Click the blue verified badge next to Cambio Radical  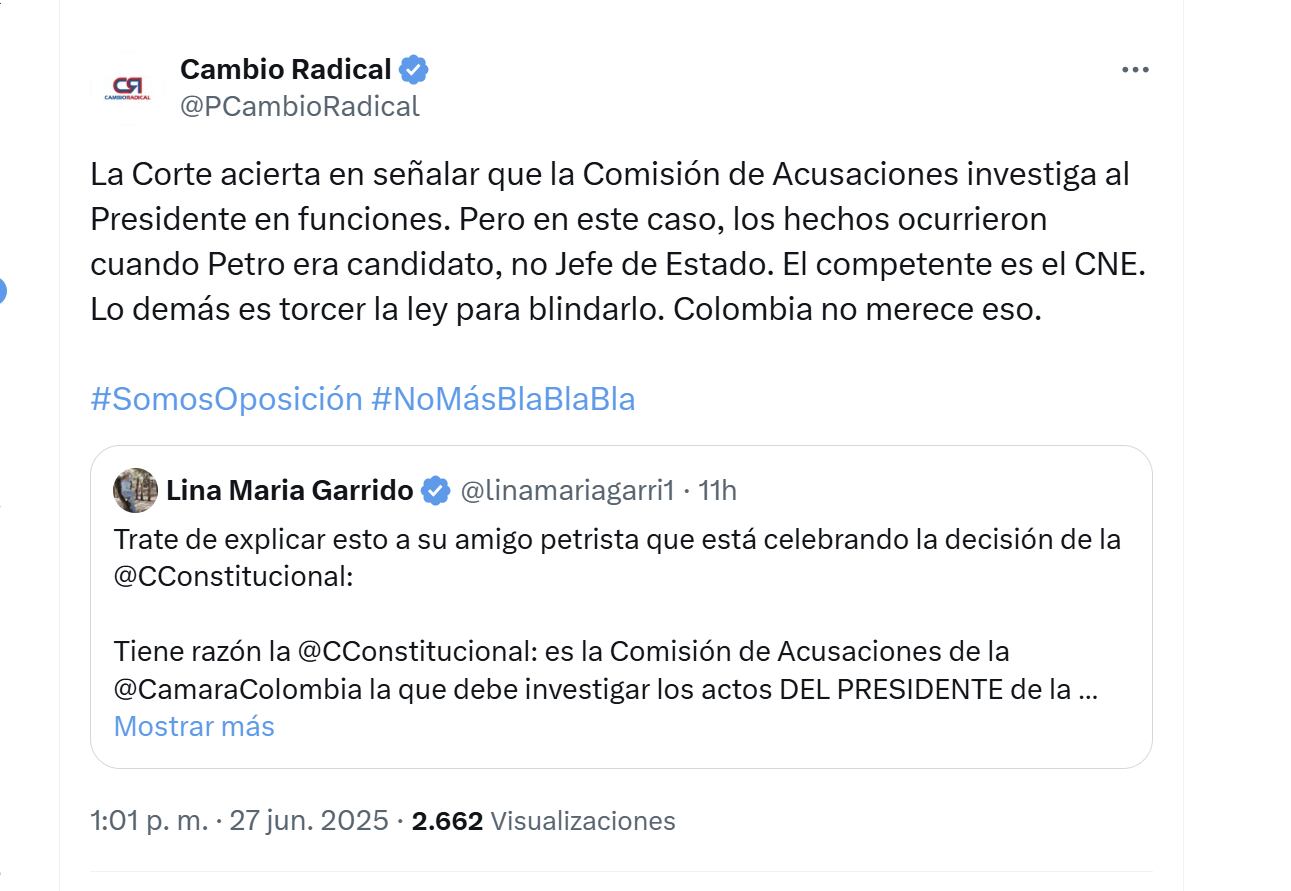(413, 68)
